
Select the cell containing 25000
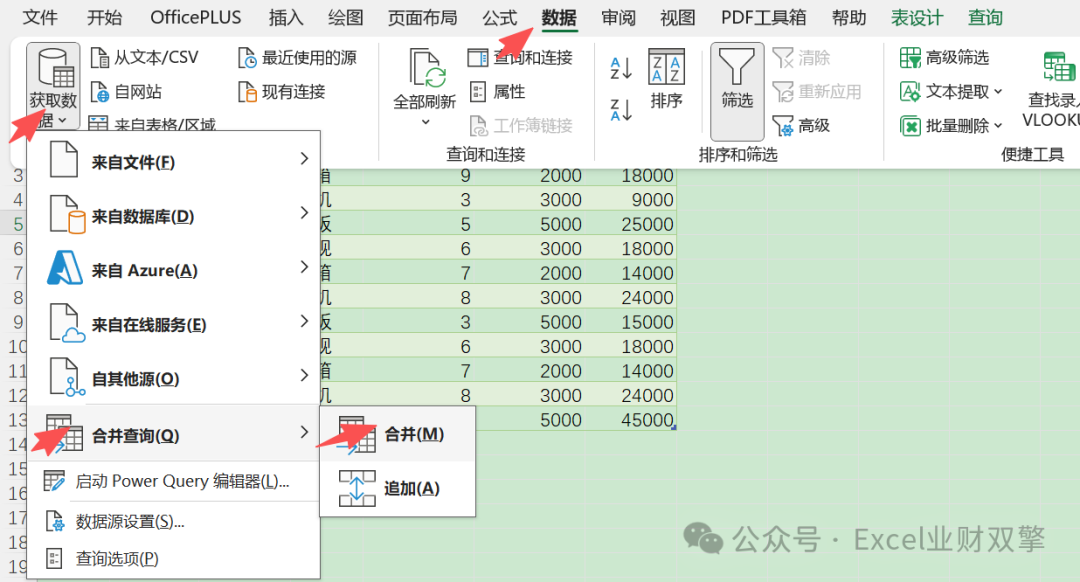click(630, 225)
